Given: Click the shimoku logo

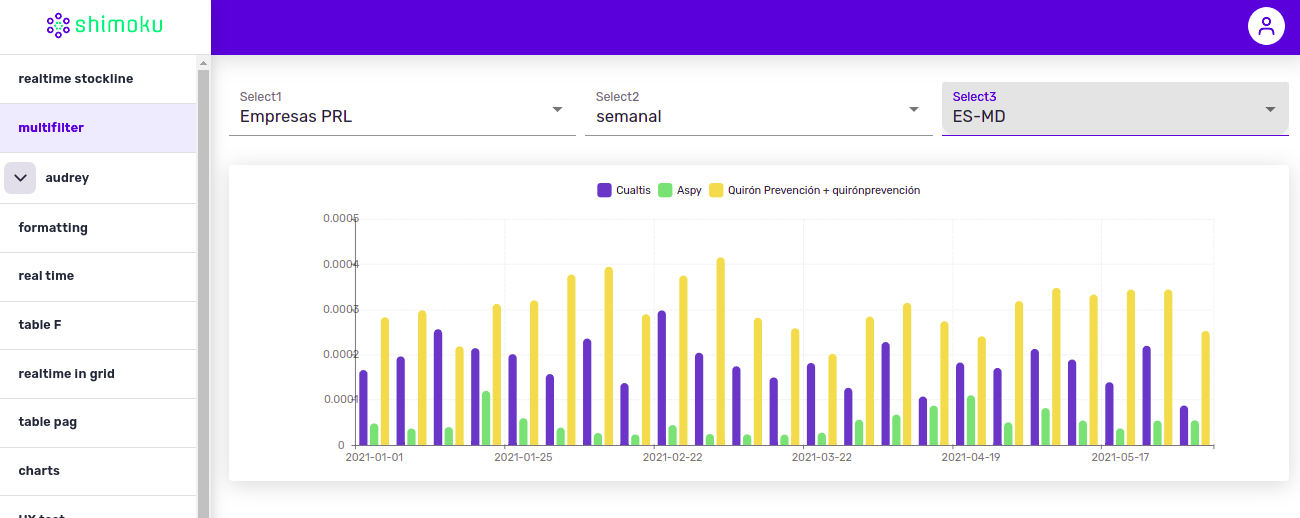Looking at the screenshot, I should pyautogui.click(x=104, y=26).
